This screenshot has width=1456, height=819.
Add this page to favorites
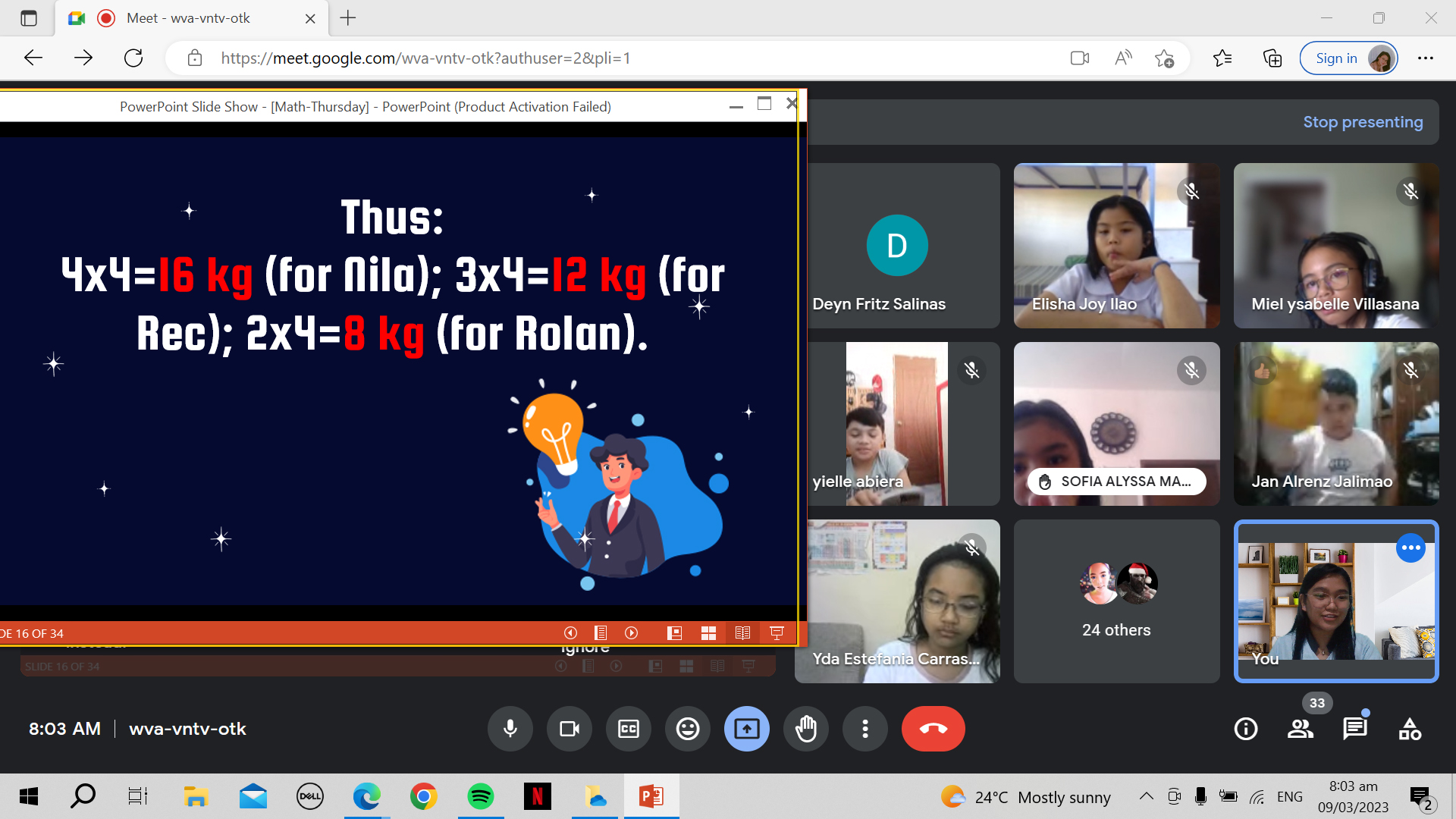(x=1165, y=58)
